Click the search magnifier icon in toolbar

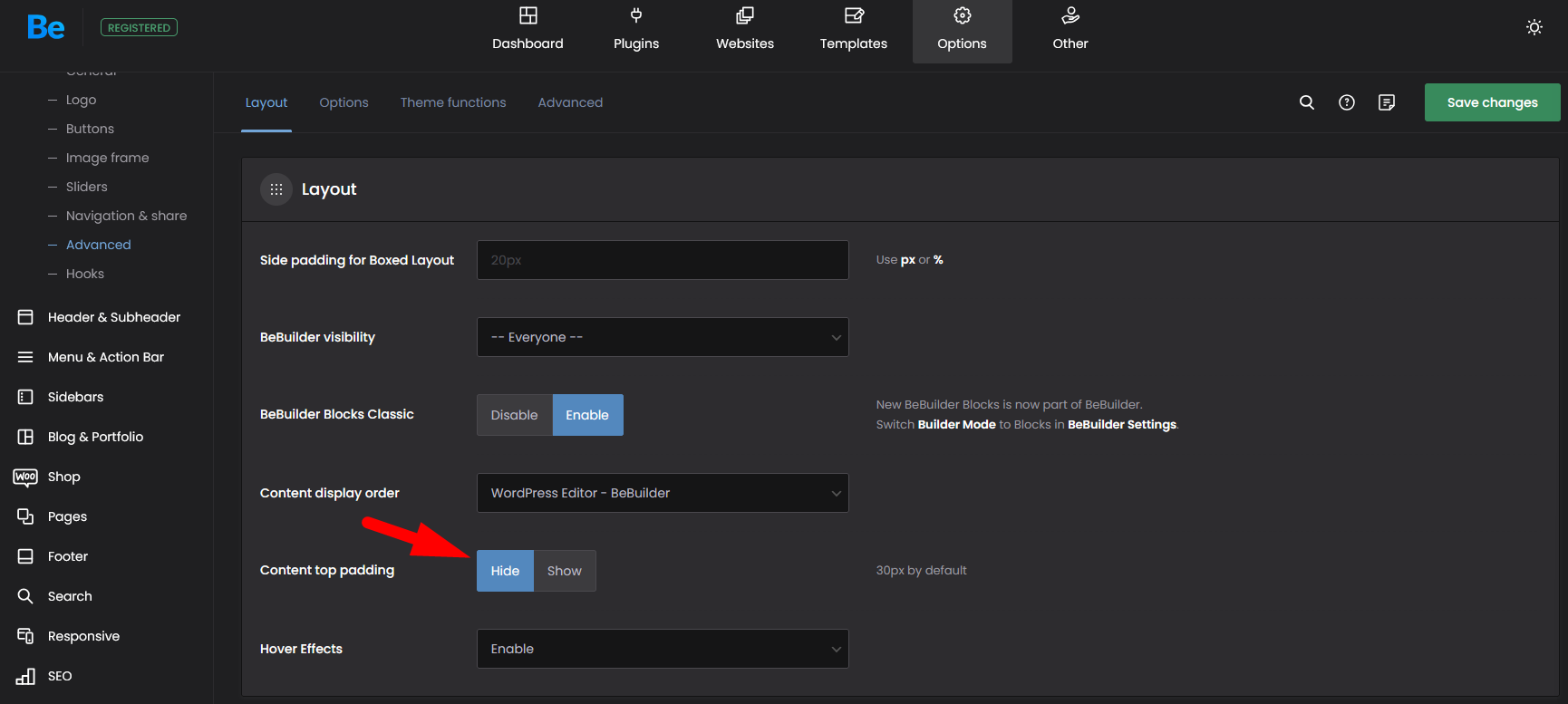coord(1307,102)
